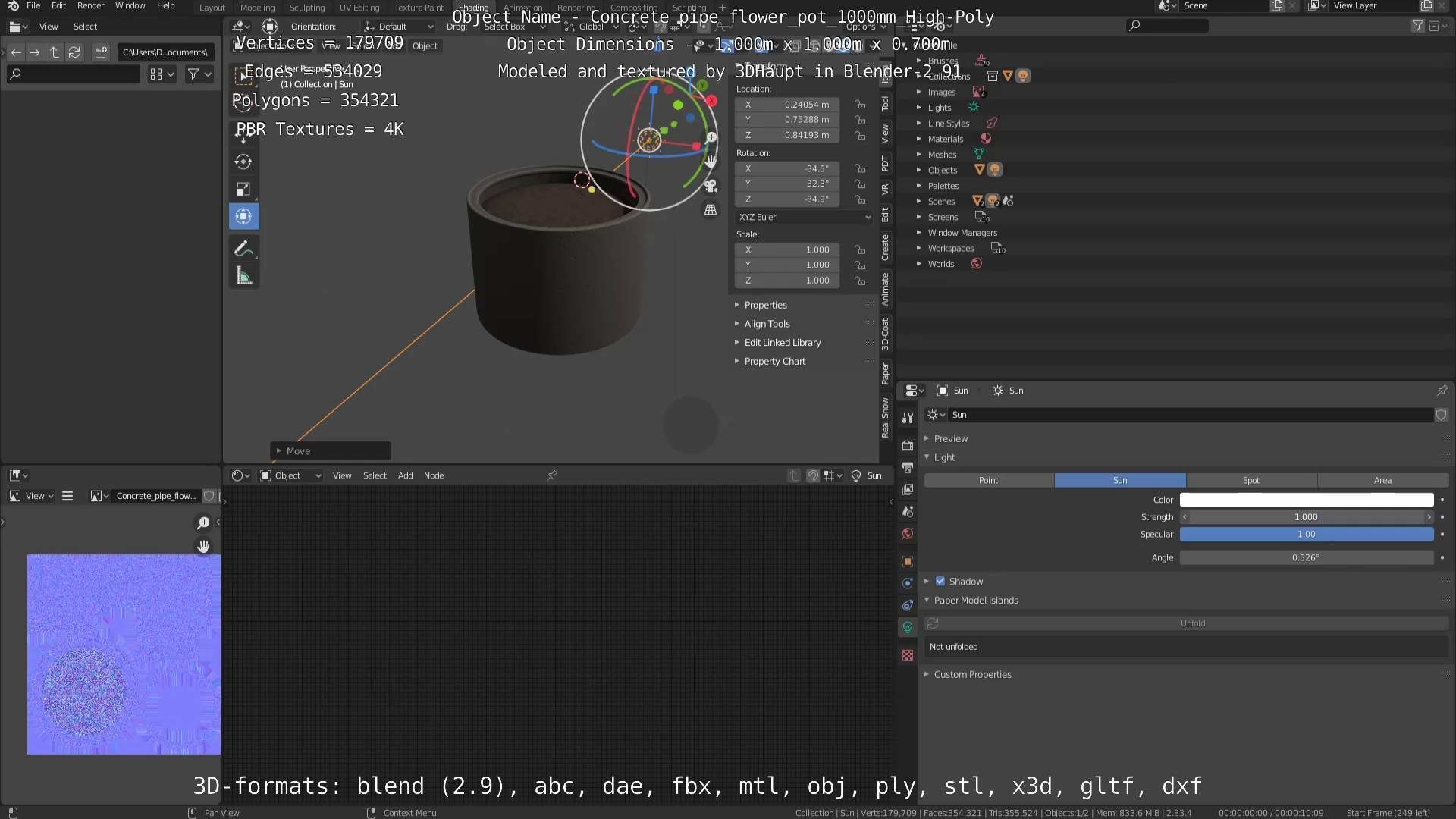Viewport: 1456px width, 819px height.
Task: Expand Custom Properties panel
Action: click(x=972, y=674)
